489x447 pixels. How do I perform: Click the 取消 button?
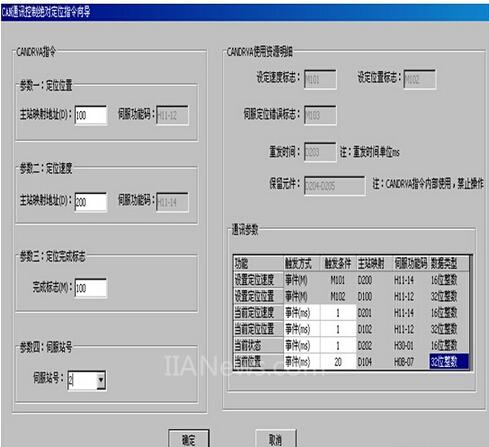(275, 439)
